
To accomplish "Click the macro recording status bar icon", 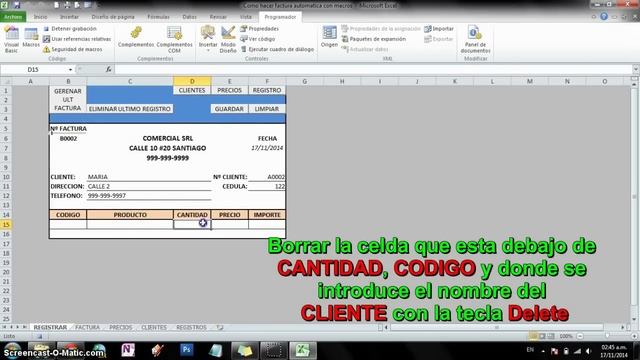I will point(40,336).
